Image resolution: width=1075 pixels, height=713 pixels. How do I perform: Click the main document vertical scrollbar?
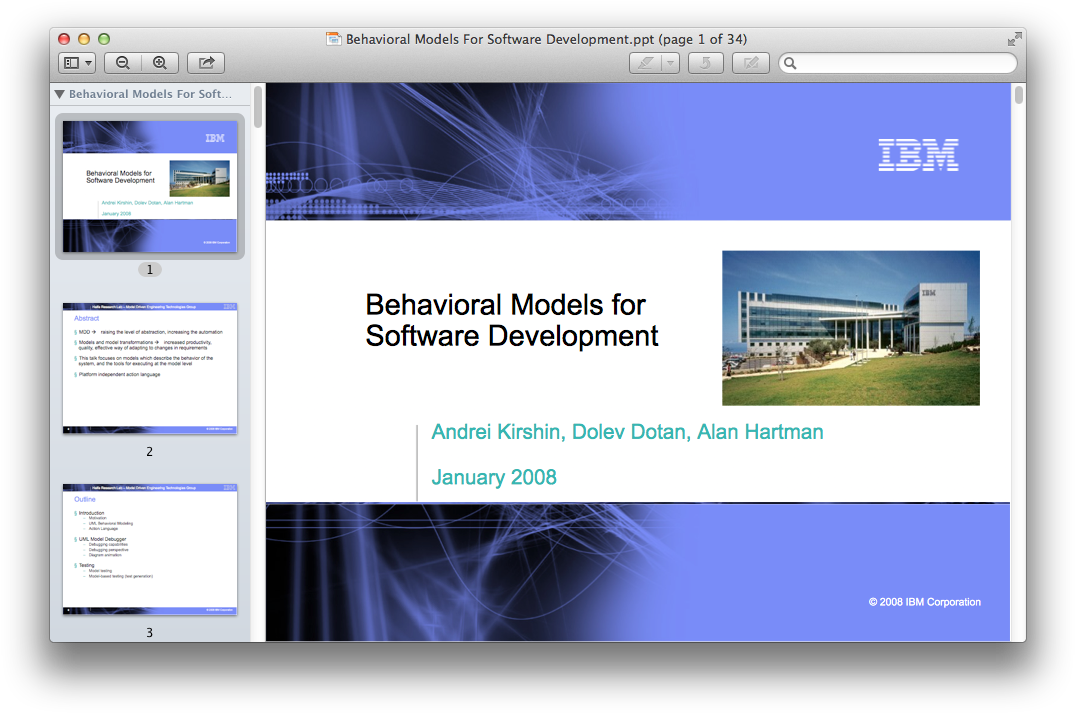click(1019, 95)
